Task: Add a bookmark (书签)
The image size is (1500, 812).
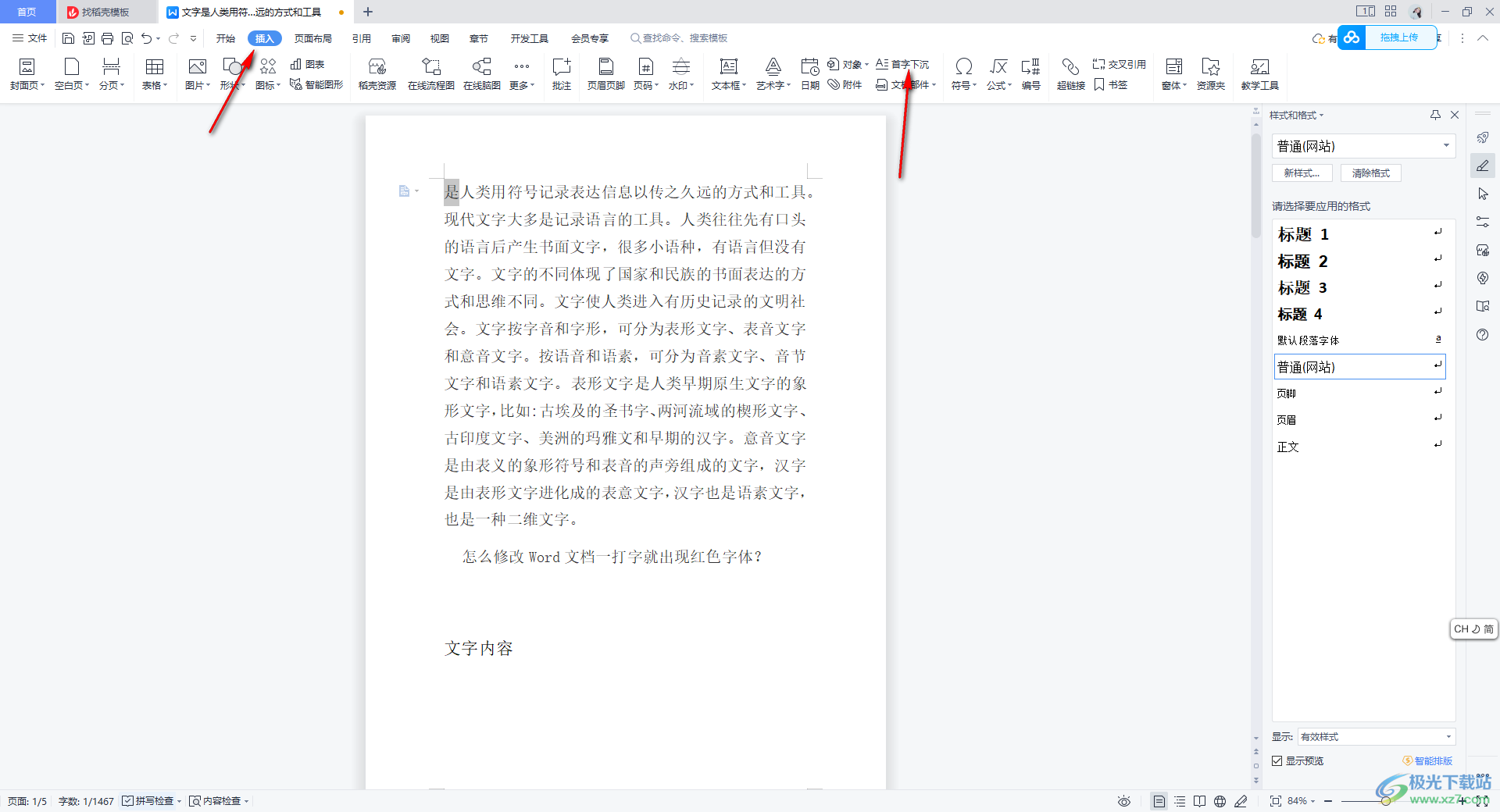Action: point(1110,84)
